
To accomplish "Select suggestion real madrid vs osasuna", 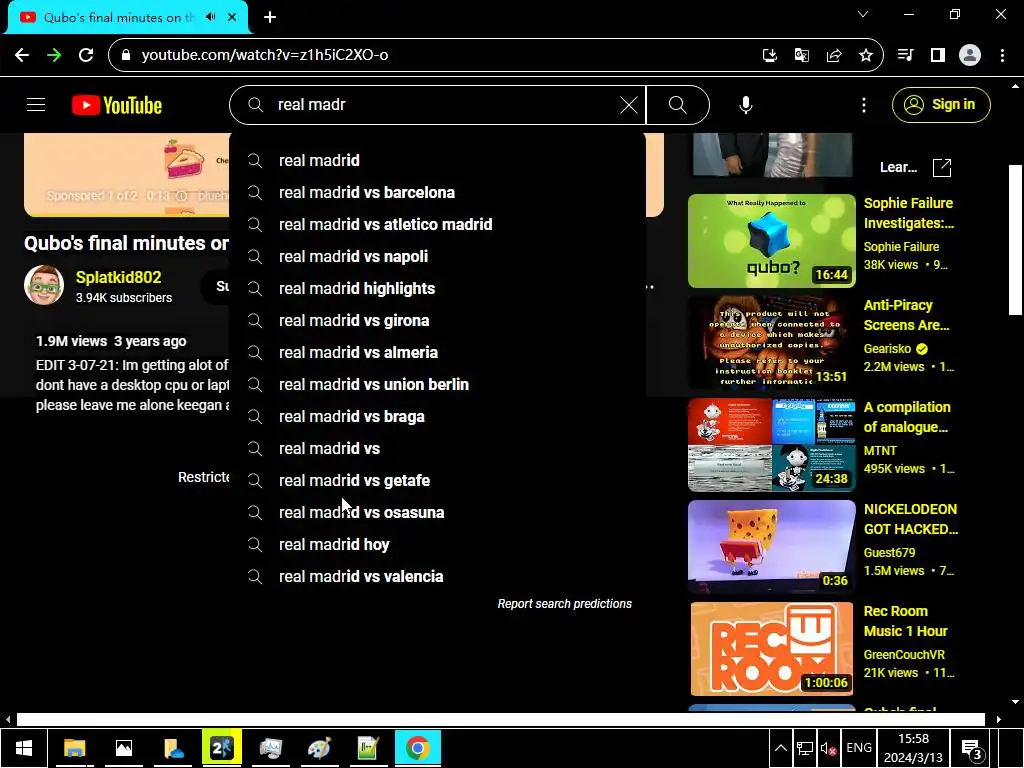I will pos(437,512).
